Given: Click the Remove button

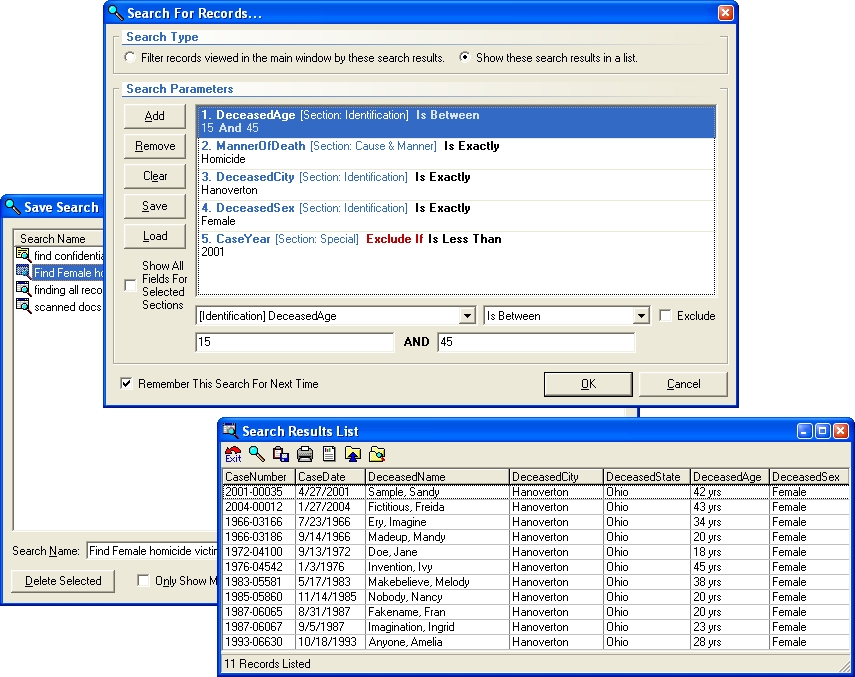Looking at the screenshot, I should coord(155,146).
